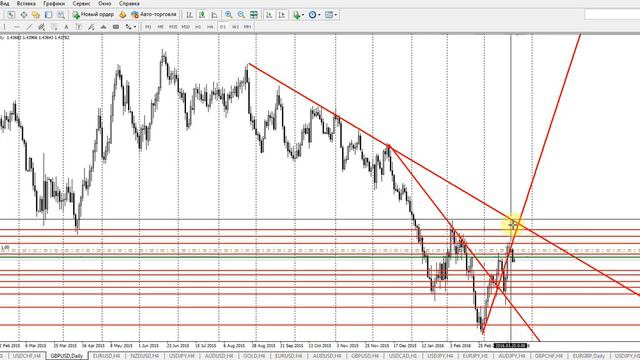Expand the Indicators dropdown arrow

coord(303,15)
